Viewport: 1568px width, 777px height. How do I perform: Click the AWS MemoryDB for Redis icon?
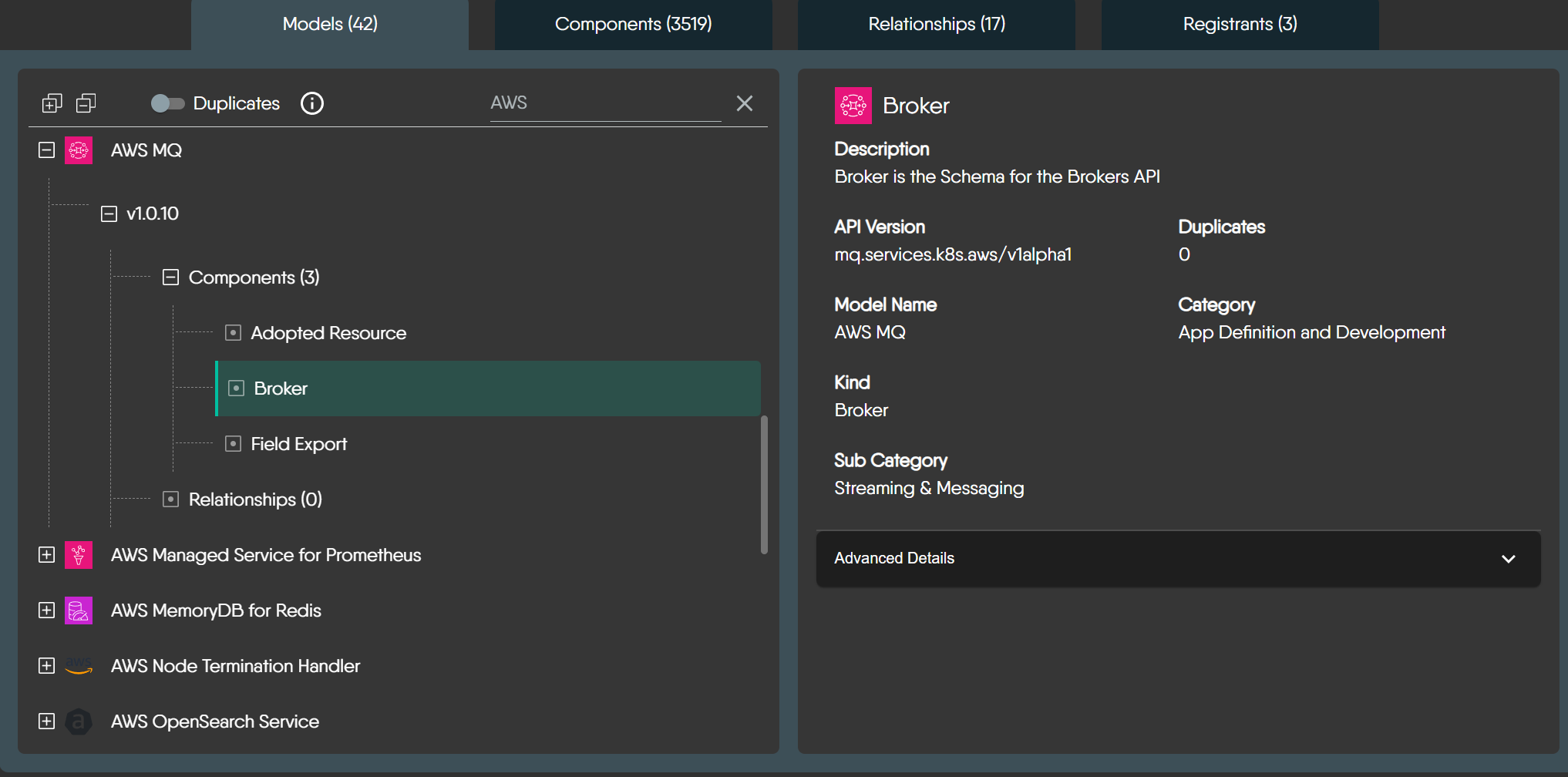click(79, 610)
